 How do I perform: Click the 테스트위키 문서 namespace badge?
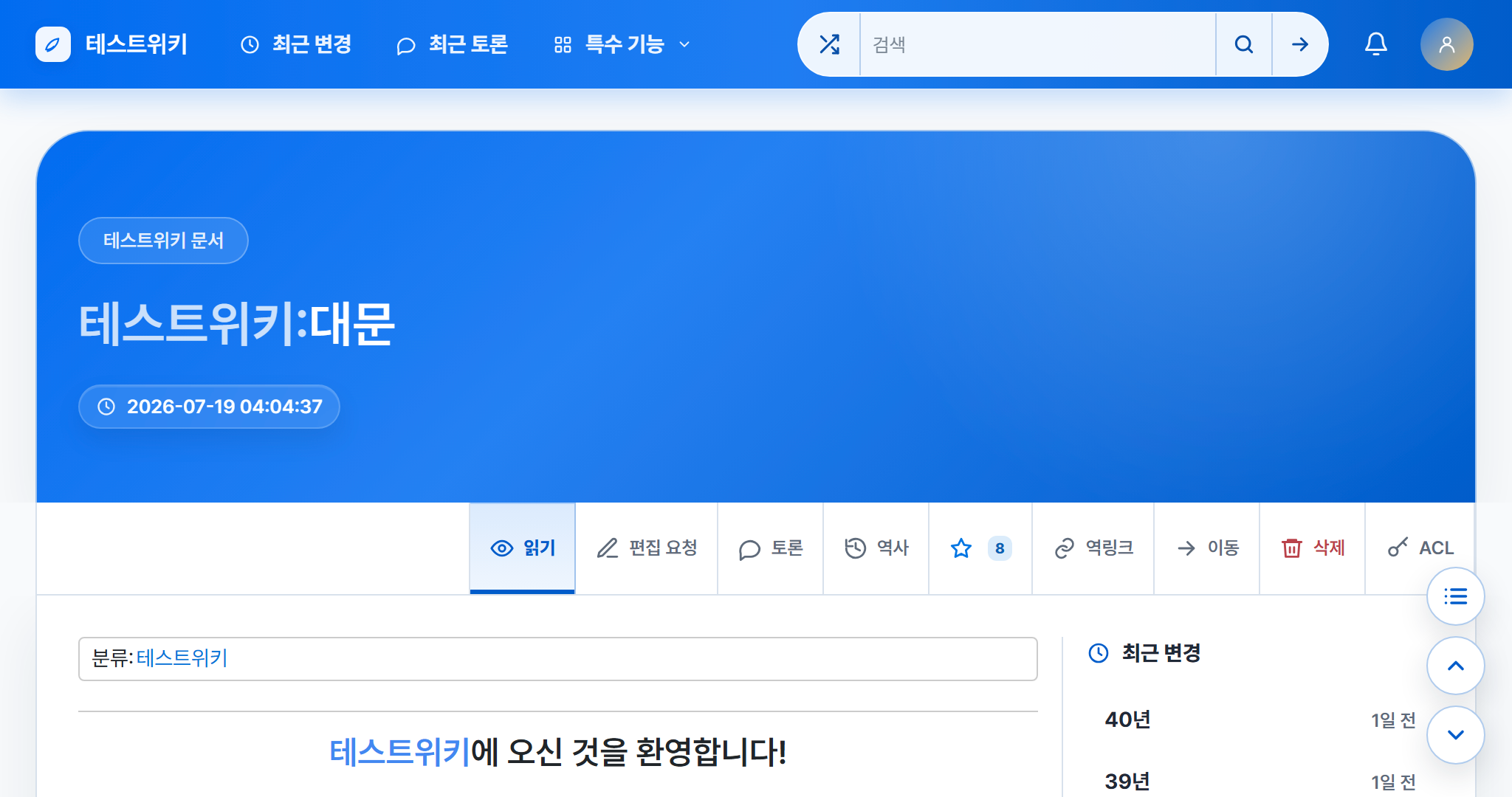tap(163, 241)
